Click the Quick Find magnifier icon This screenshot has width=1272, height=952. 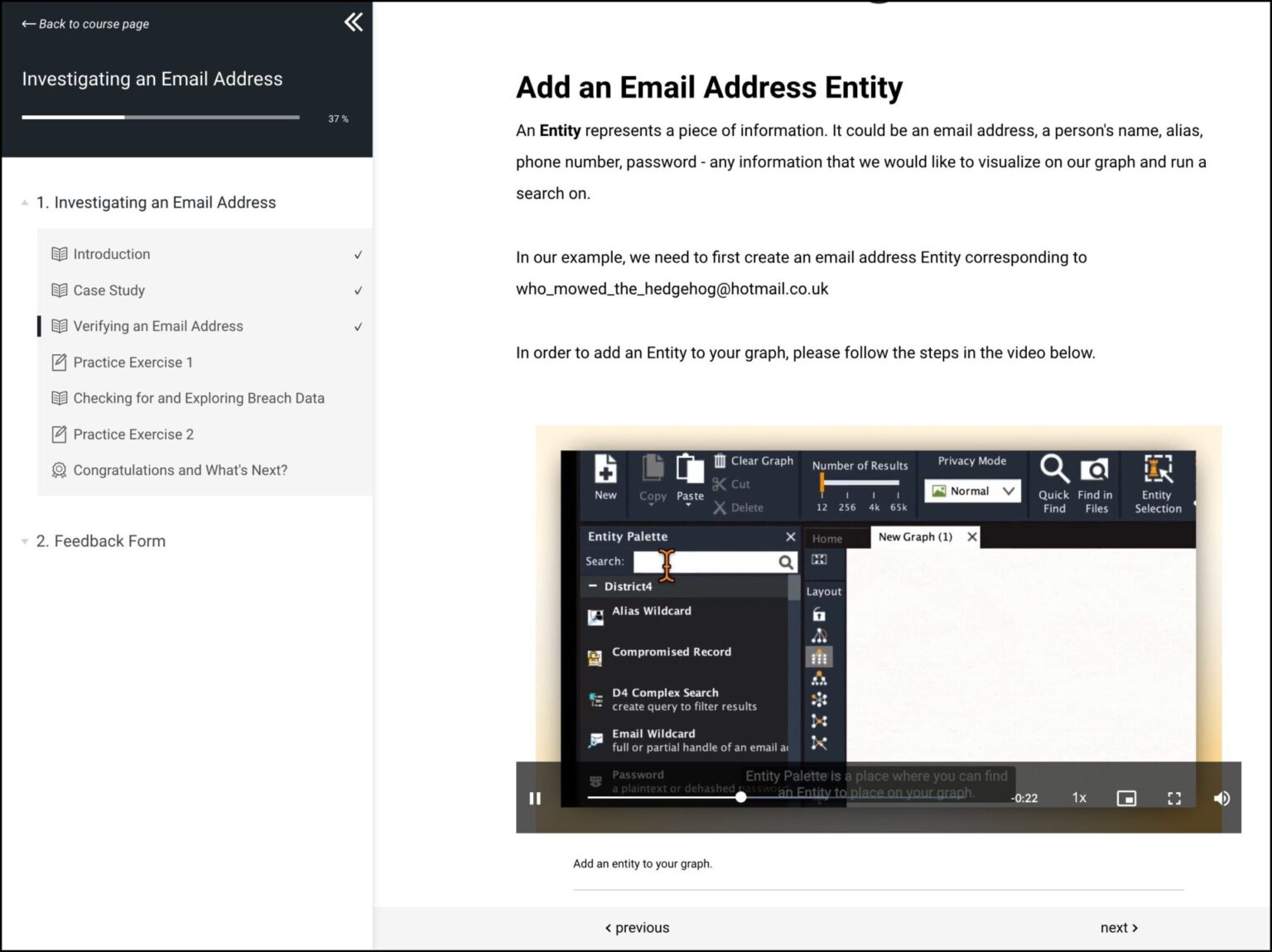(1054, 469)
